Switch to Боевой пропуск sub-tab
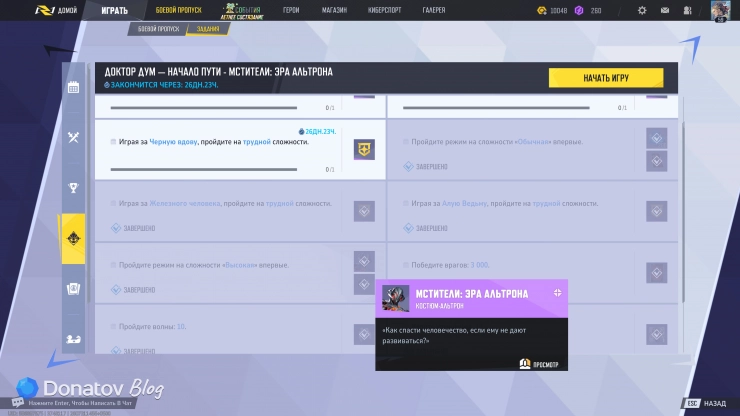Image resolution: width=740 pixels, height=416 pixels. click(x=158, y=29)
